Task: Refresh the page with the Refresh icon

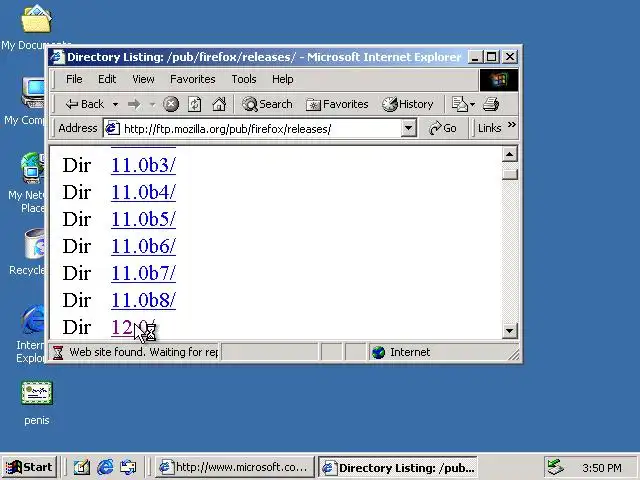Action: pyautogui.click(x=195, y=104)
